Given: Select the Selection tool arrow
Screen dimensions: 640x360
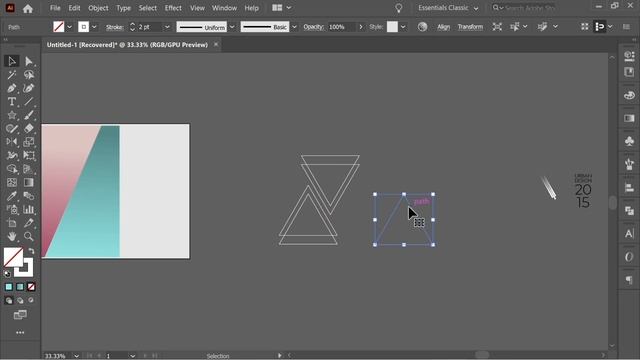Looking at the screenshot, I should pos(11,61).
